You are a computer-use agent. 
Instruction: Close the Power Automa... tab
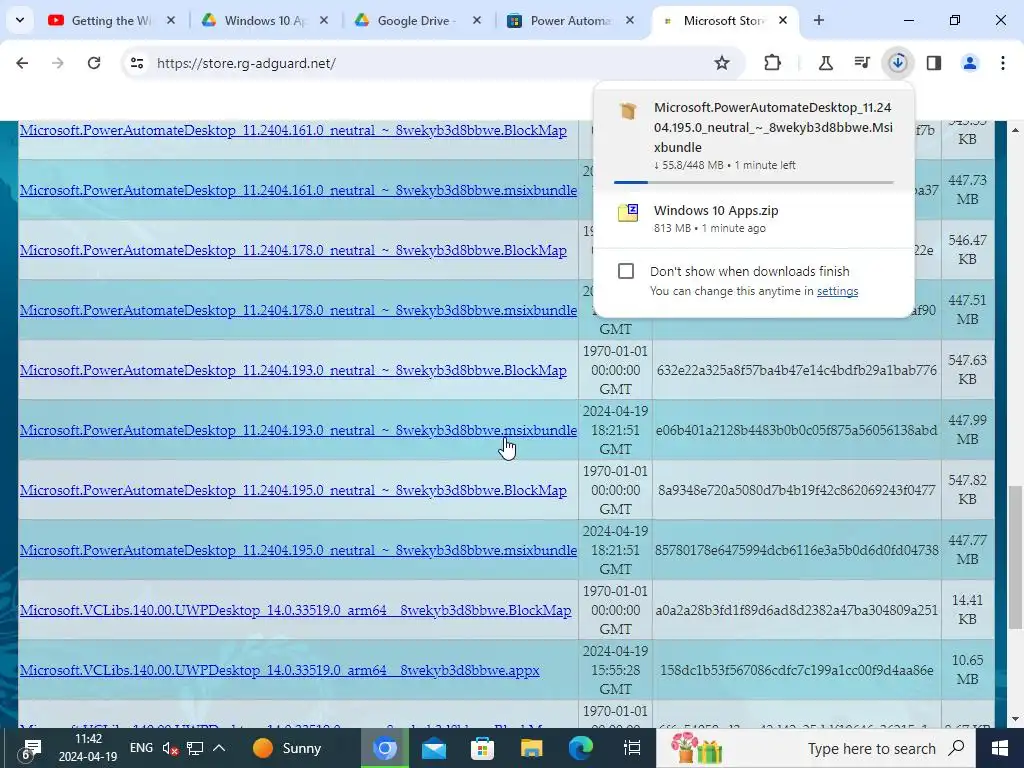click(x=630, y=20)
